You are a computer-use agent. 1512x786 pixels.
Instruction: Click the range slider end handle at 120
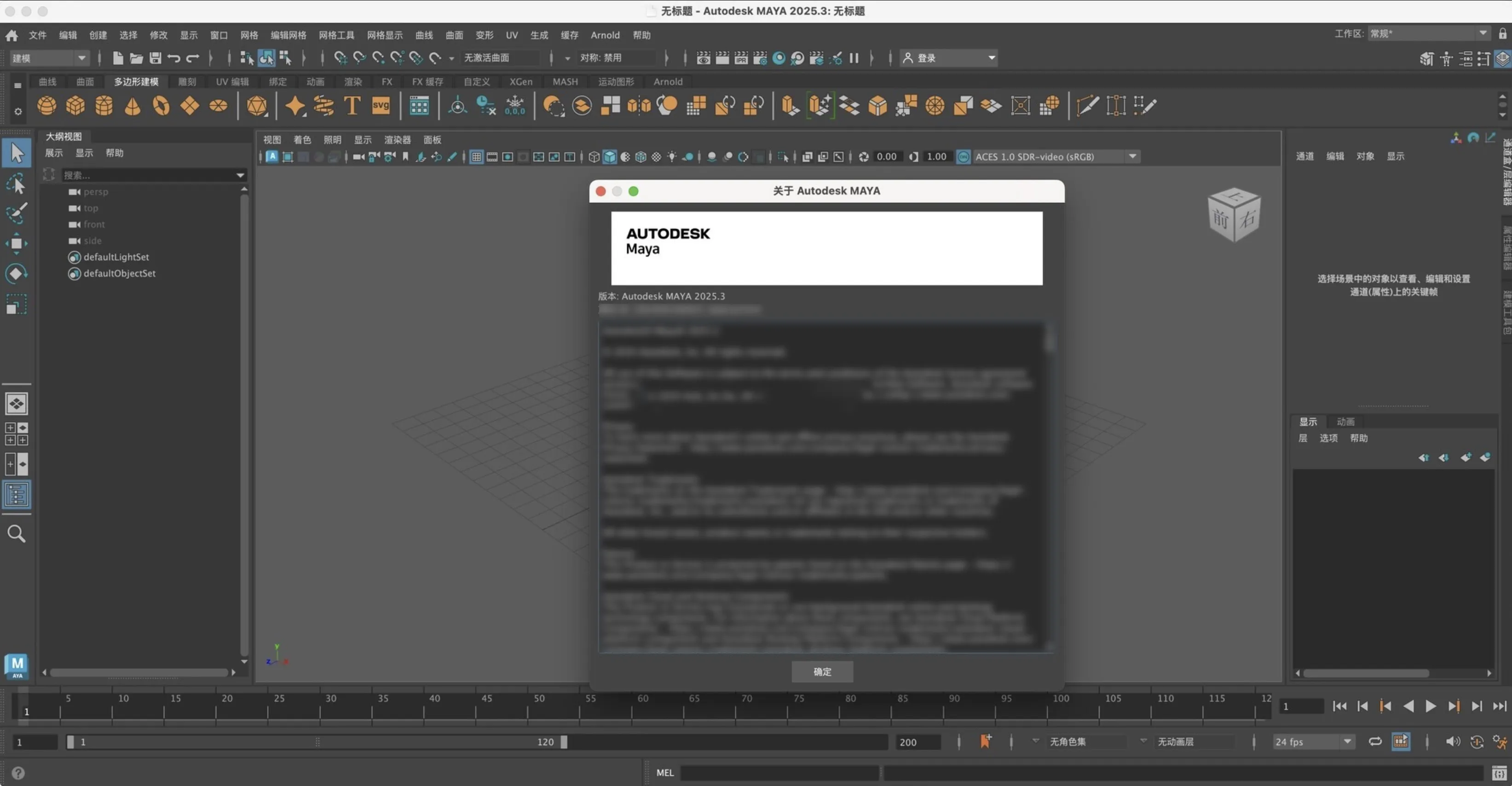[564, 741]
